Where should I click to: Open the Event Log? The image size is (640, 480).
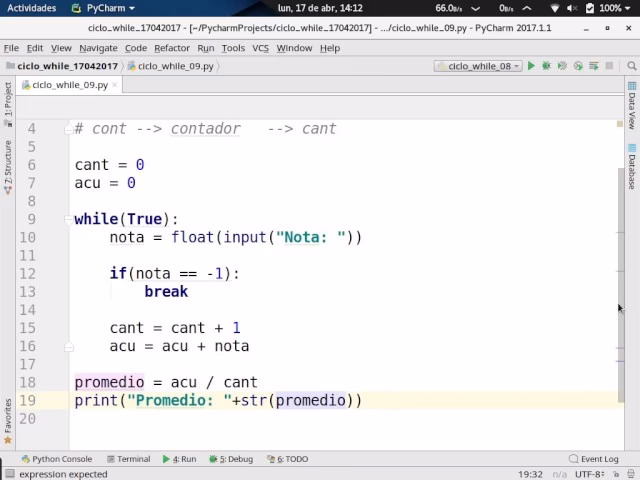click(x=593, y=459)
